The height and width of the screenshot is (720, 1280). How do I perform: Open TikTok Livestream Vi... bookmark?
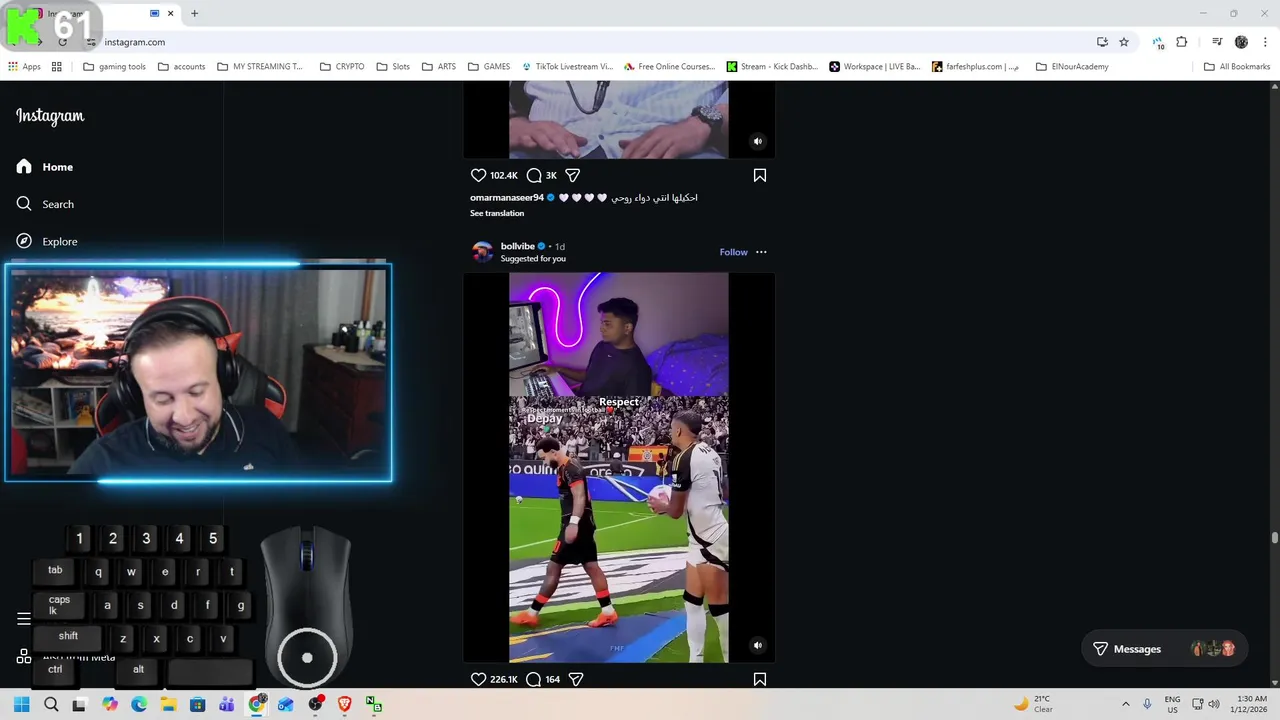(x=568, y=67)
